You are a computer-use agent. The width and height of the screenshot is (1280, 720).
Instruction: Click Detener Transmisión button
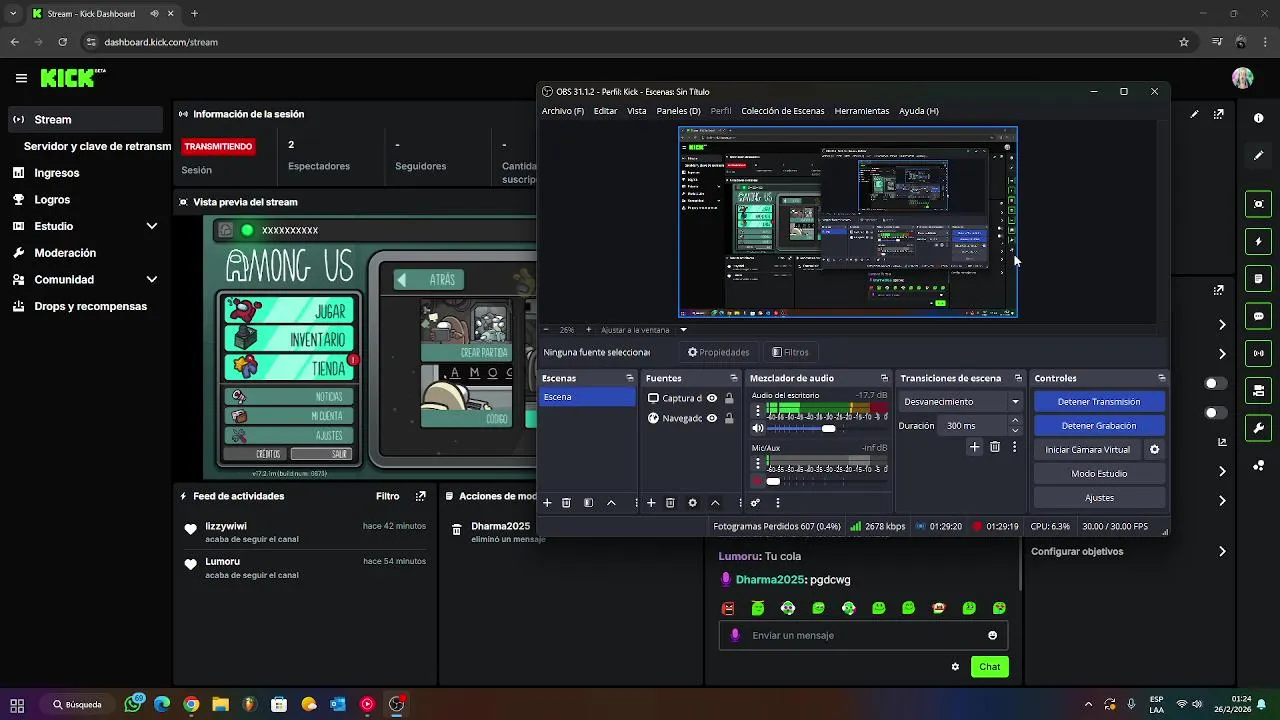coord(1099,402)
